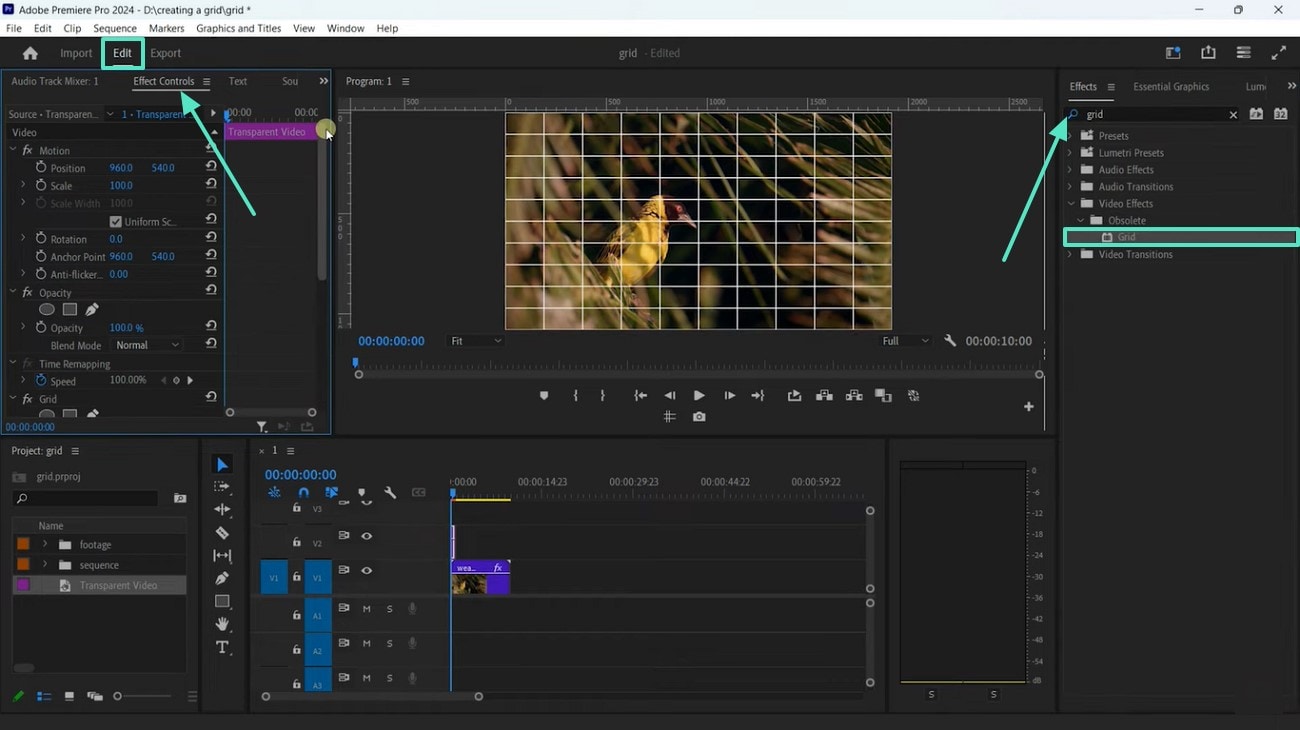Mute audio track A1

pos(367,609)
